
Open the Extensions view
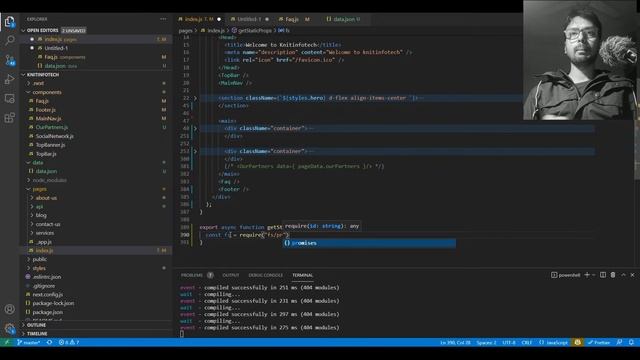(9, 118)
